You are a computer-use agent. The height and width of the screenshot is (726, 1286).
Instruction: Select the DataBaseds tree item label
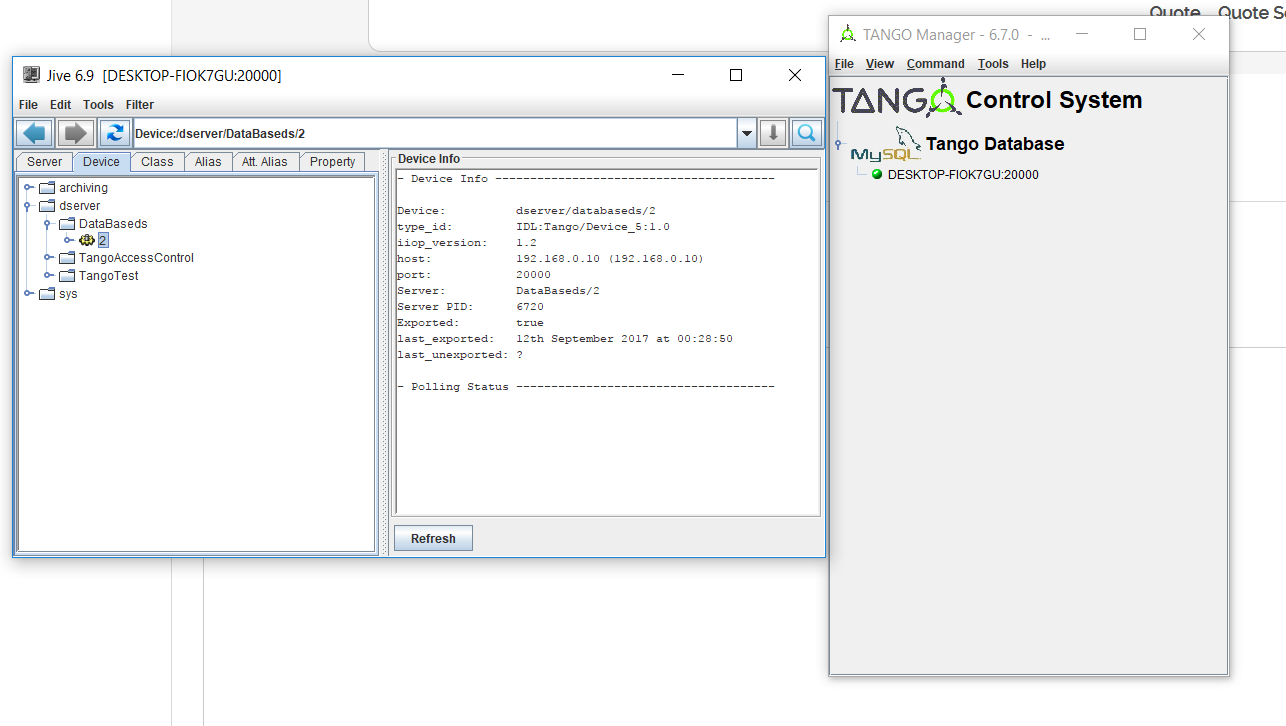click(113, 224)
